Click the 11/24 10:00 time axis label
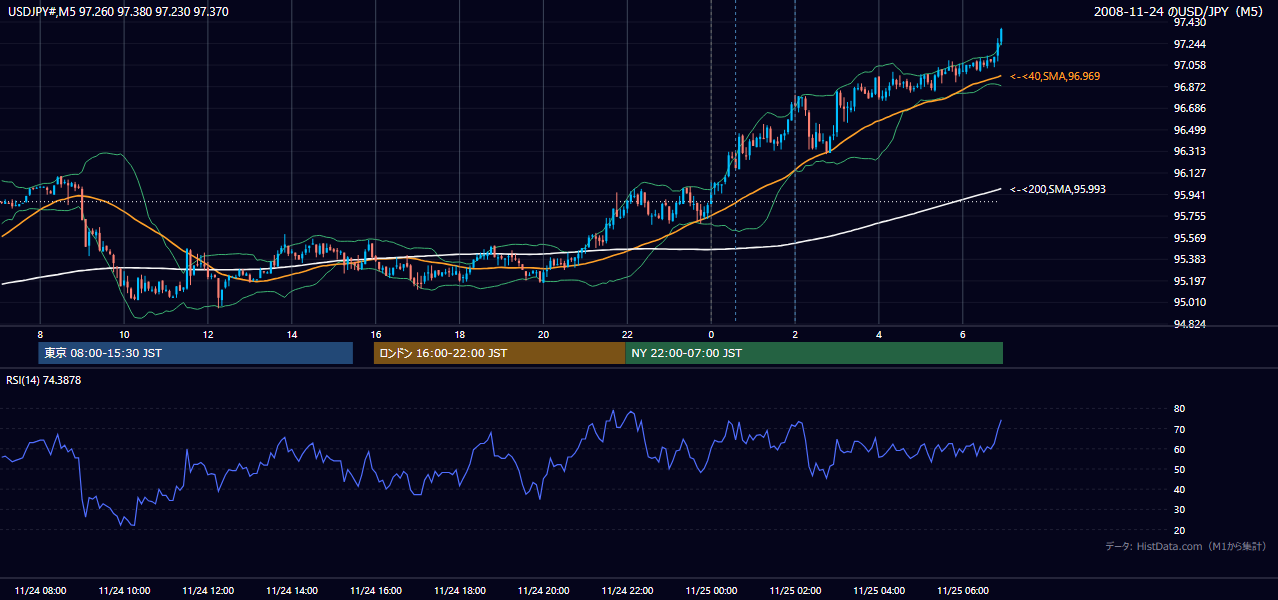 click(x=125, y=590)
